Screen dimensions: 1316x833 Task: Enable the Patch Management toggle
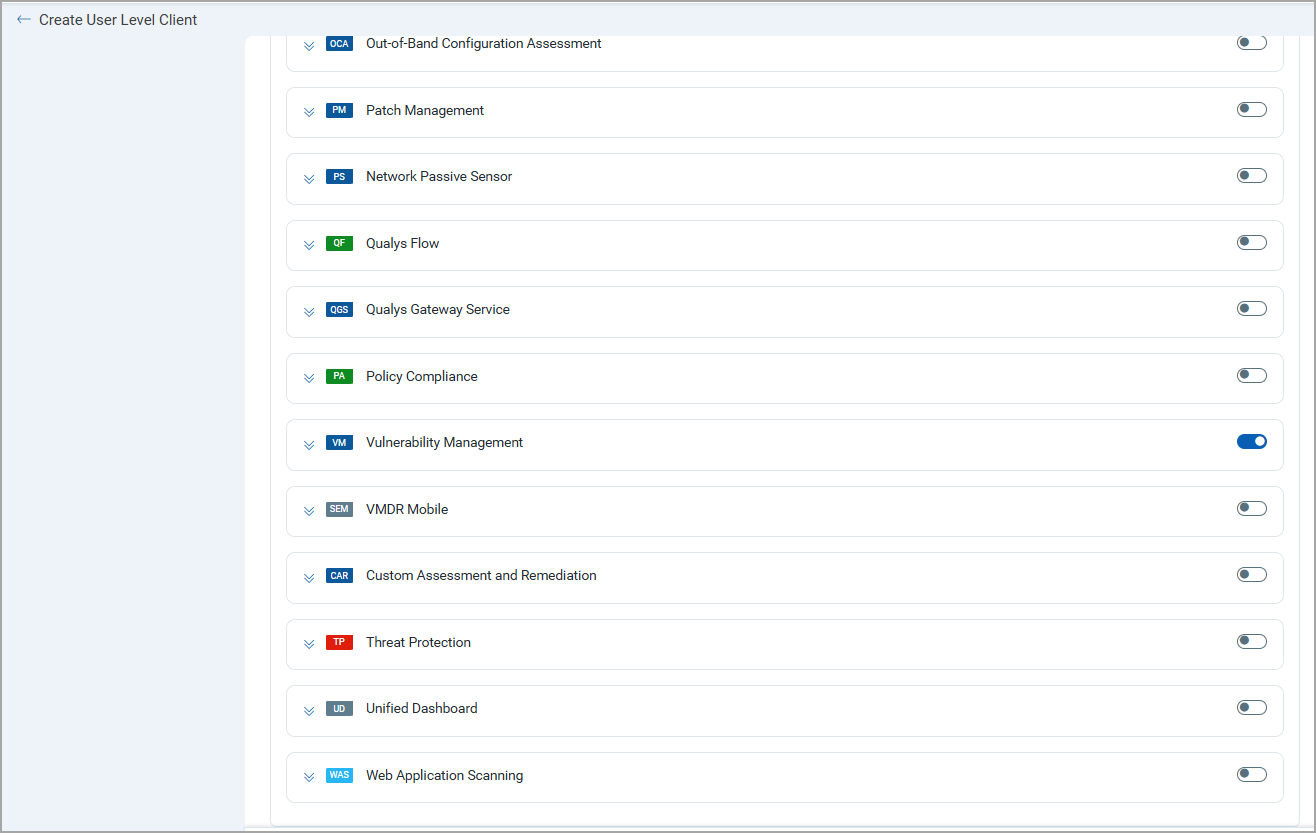1251,109
